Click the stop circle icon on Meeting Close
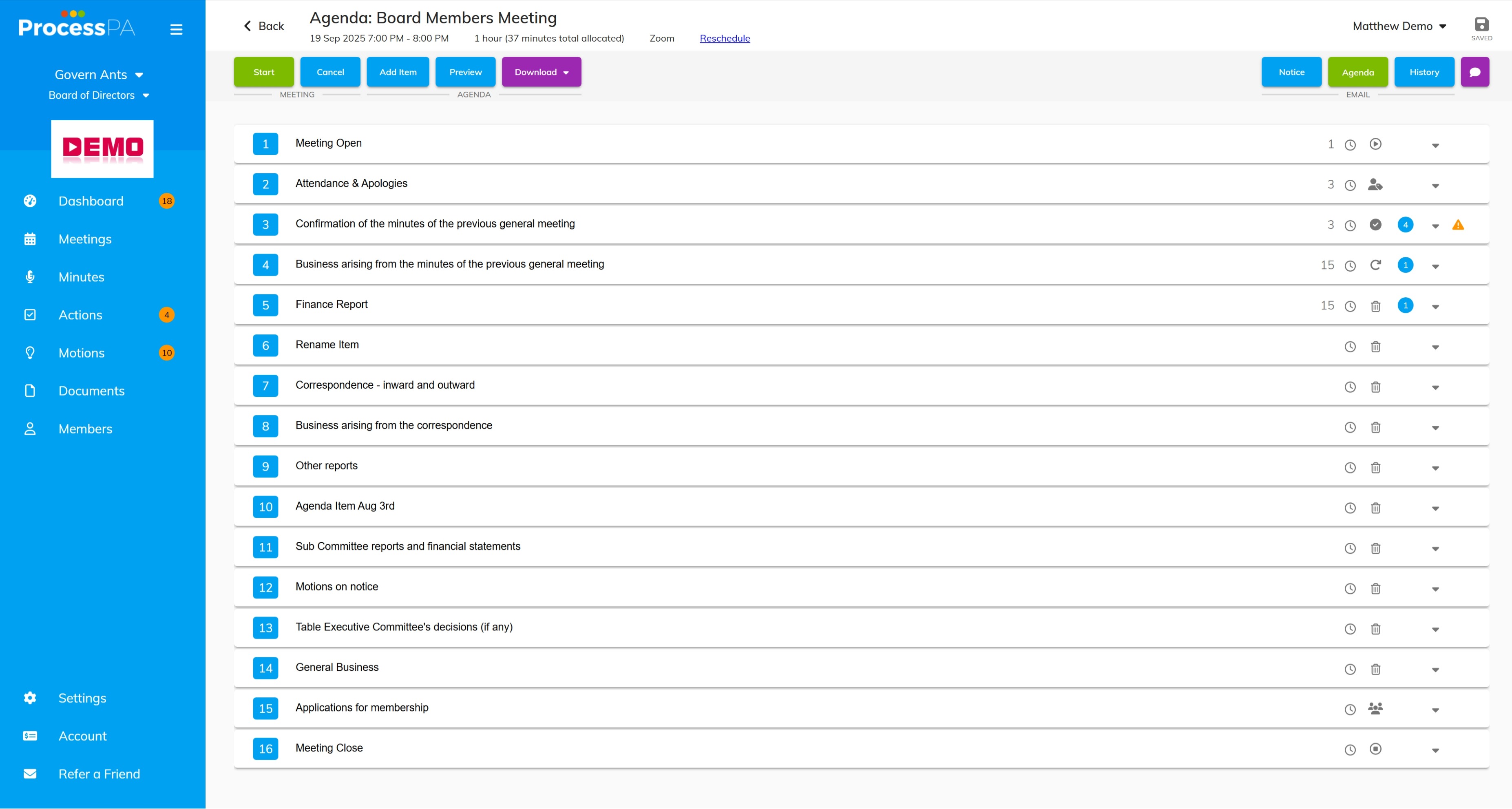 pyautogui.click(x=1375, y=749)
